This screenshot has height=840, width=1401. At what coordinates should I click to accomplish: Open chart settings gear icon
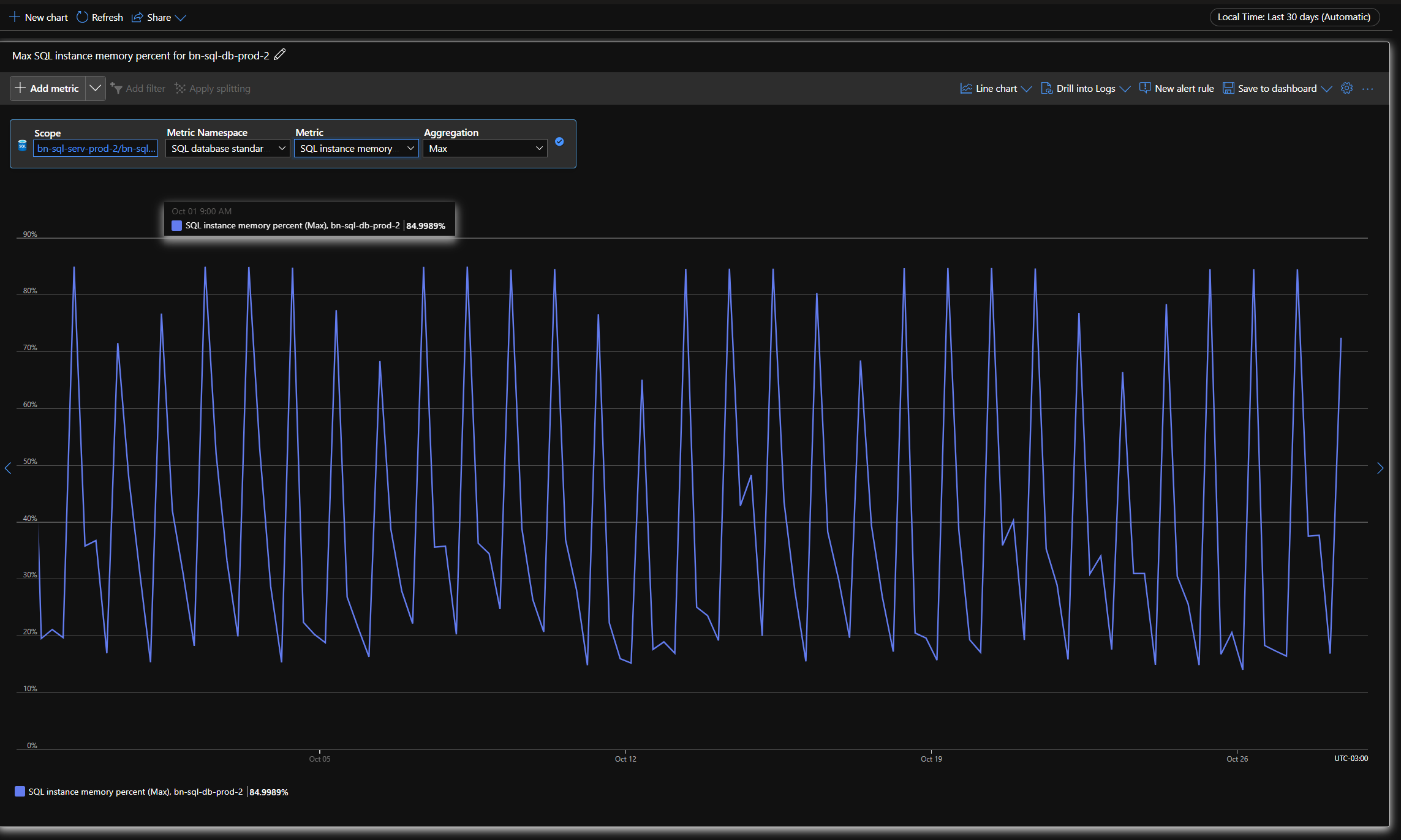pos(1346,88)
